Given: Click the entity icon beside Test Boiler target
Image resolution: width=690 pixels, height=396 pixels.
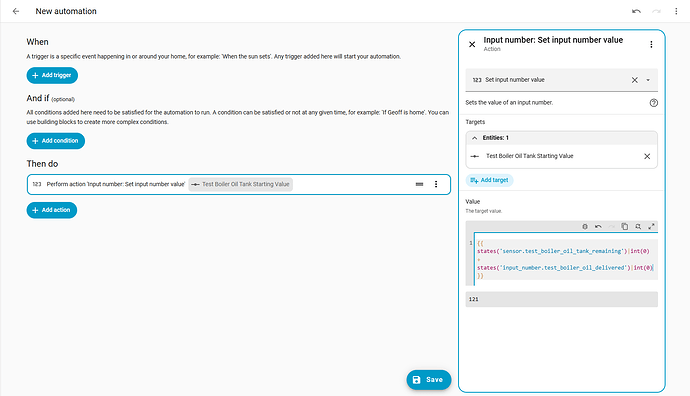Looking at the screenshot, I should [474, 156].
